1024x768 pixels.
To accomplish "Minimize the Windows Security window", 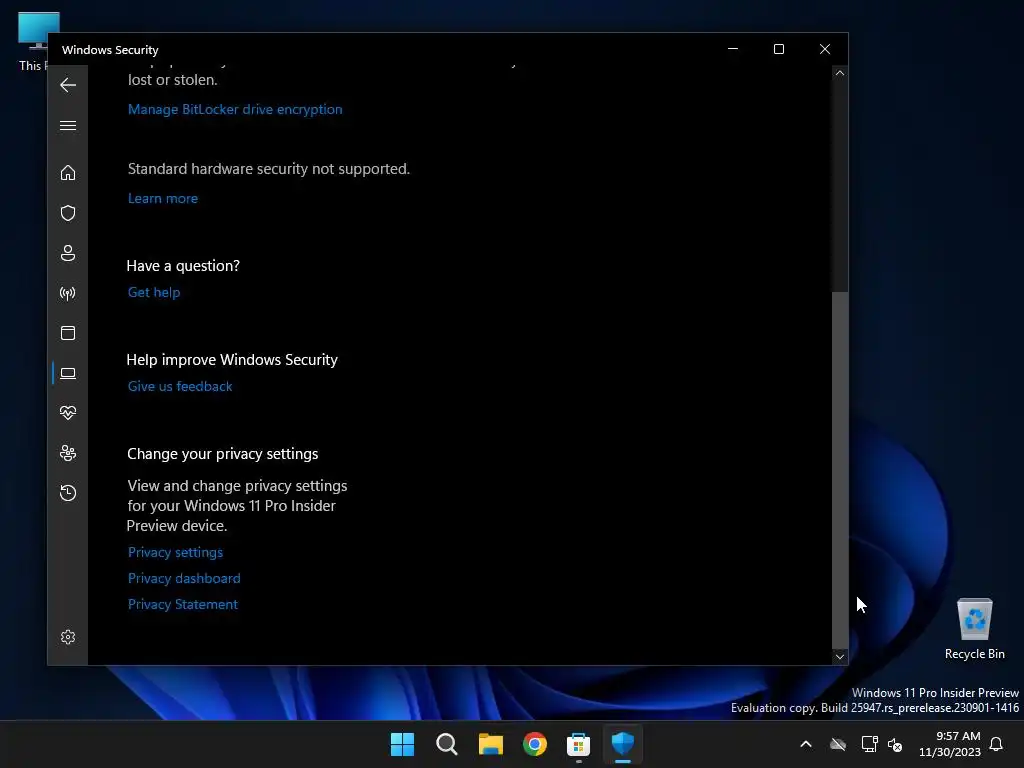I will (733, 49).
